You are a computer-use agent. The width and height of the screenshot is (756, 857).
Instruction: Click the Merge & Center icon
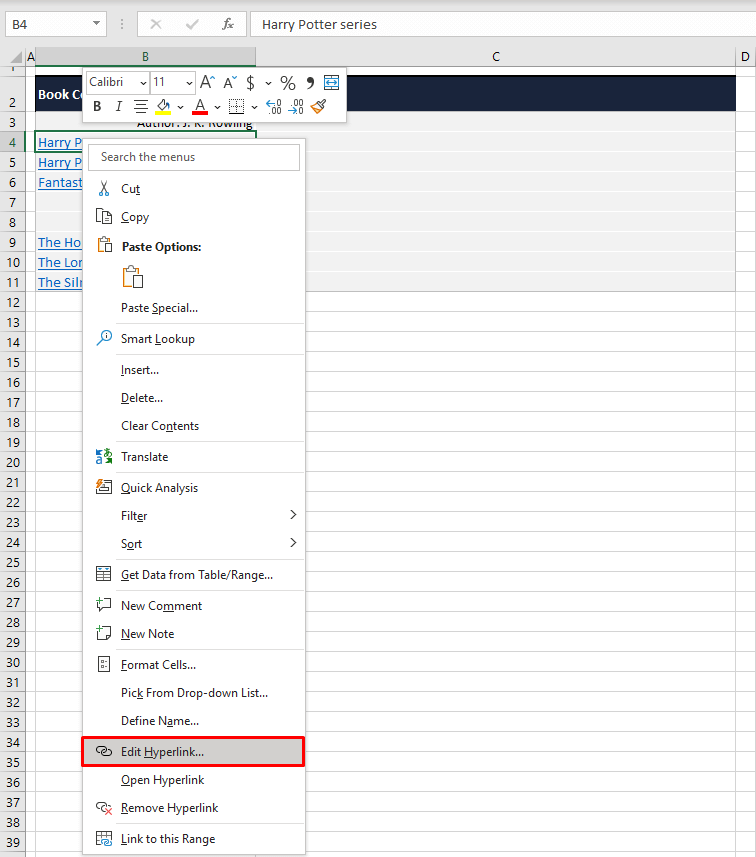coord(331,83)
